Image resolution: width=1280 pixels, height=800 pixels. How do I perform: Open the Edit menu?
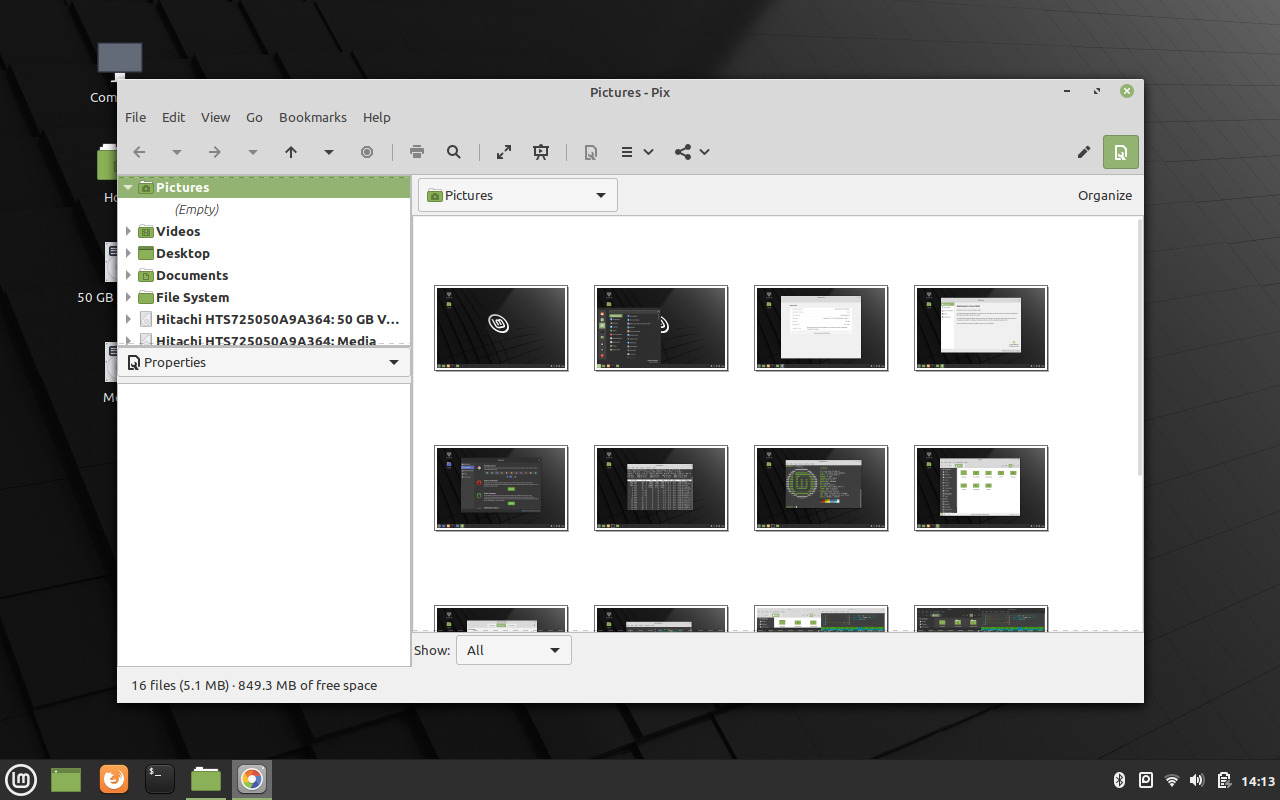(x=173, y=117)
